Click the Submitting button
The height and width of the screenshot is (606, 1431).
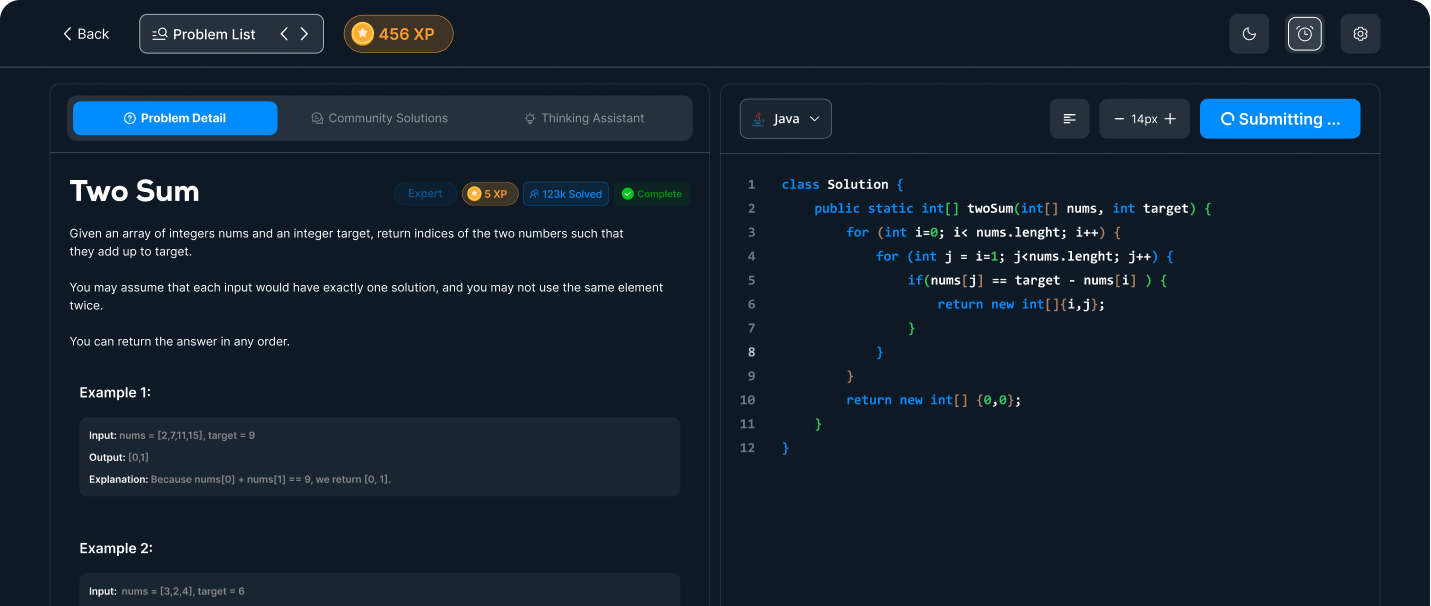1279,119
